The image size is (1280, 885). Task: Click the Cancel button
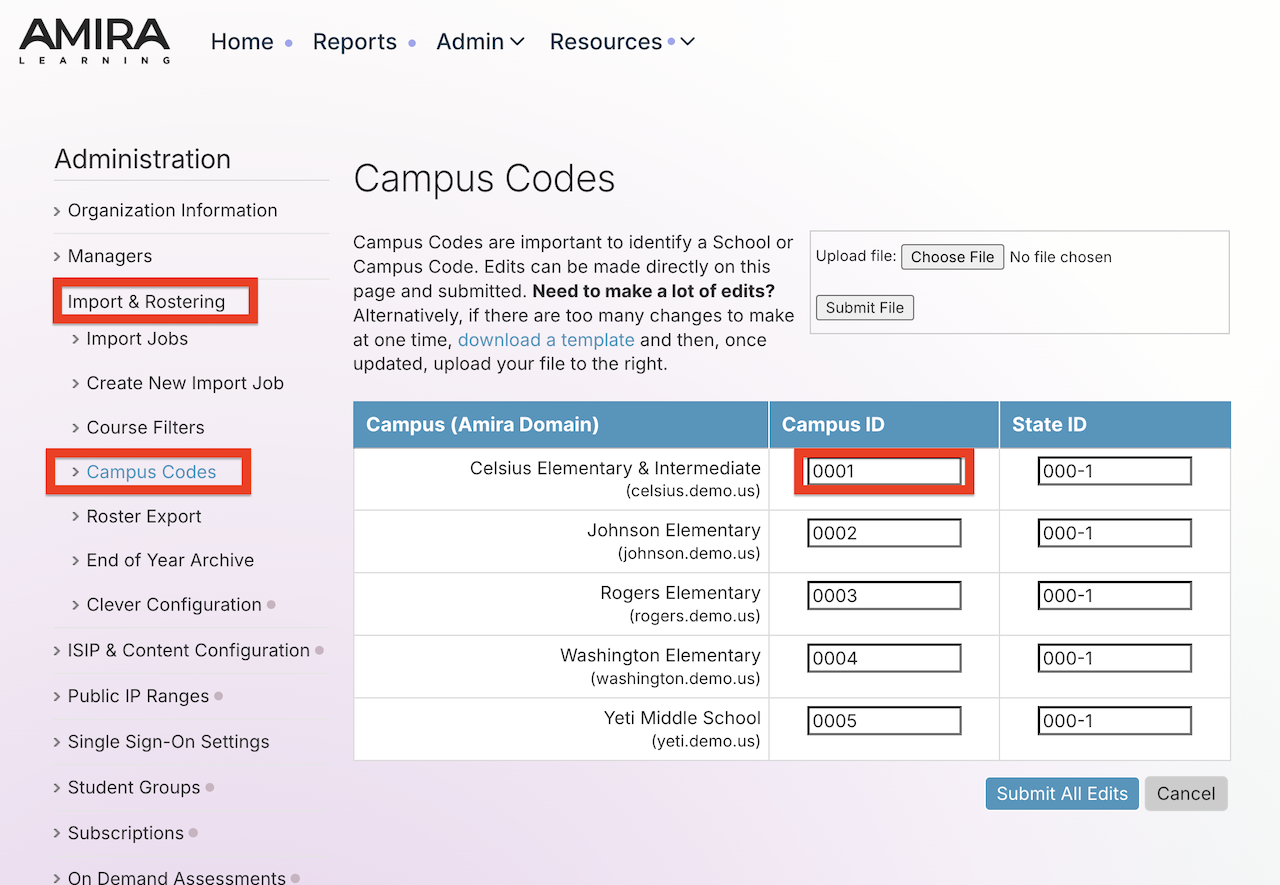pos(1186,793)
